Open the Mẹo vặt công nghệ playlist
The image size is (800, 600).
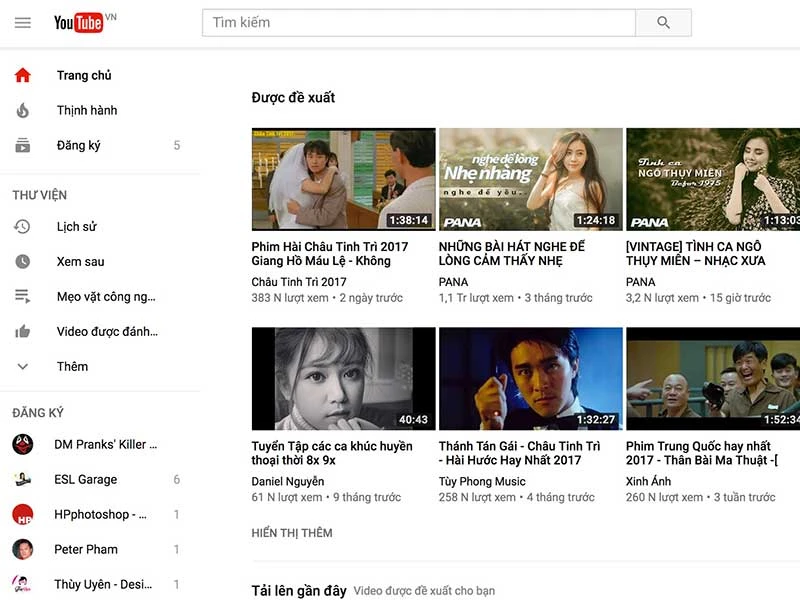click(x=105, y=297)
